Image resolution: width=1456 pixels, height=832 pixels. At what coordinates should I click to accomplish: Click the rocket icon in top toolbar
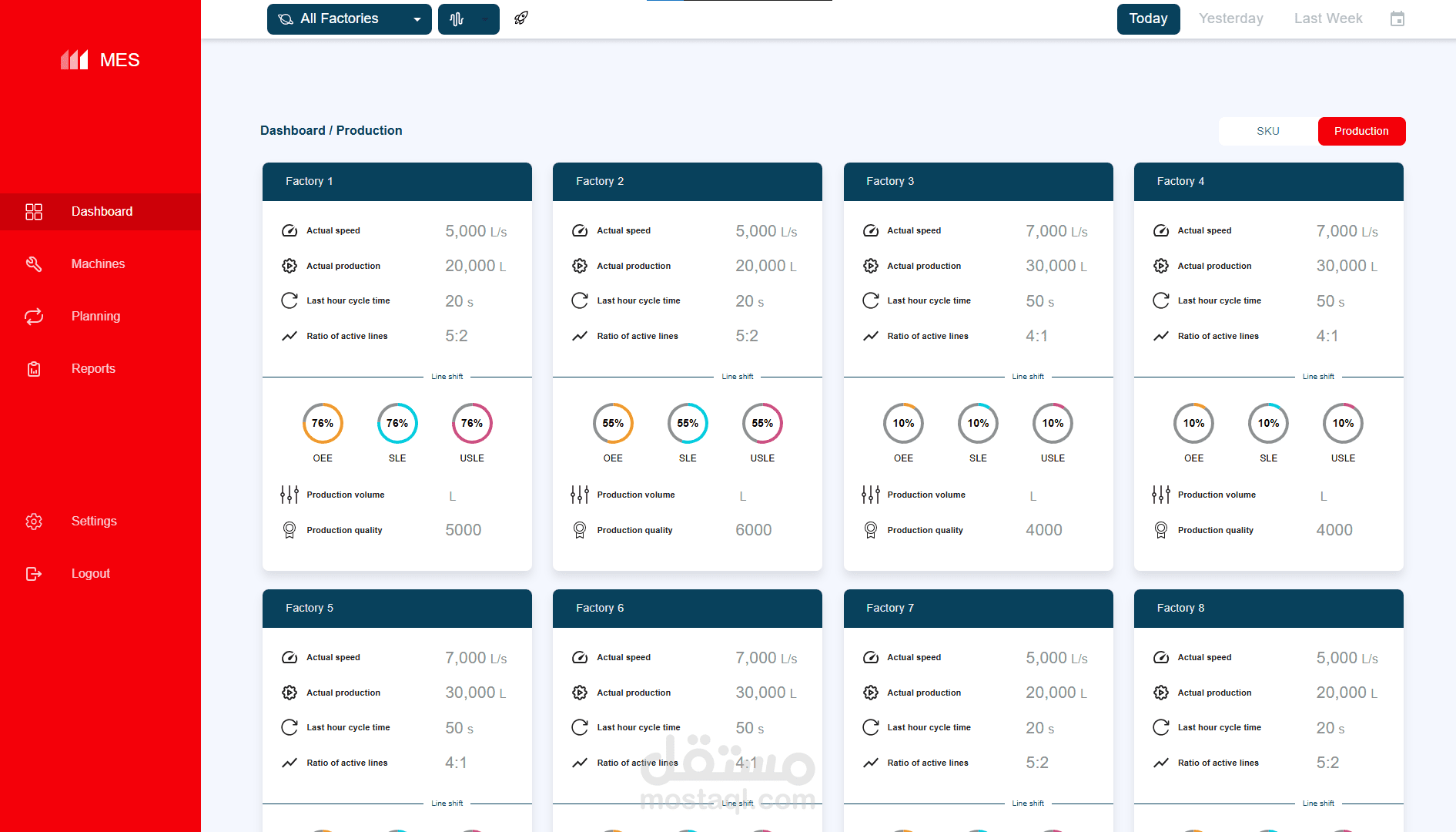pos(521,18)
